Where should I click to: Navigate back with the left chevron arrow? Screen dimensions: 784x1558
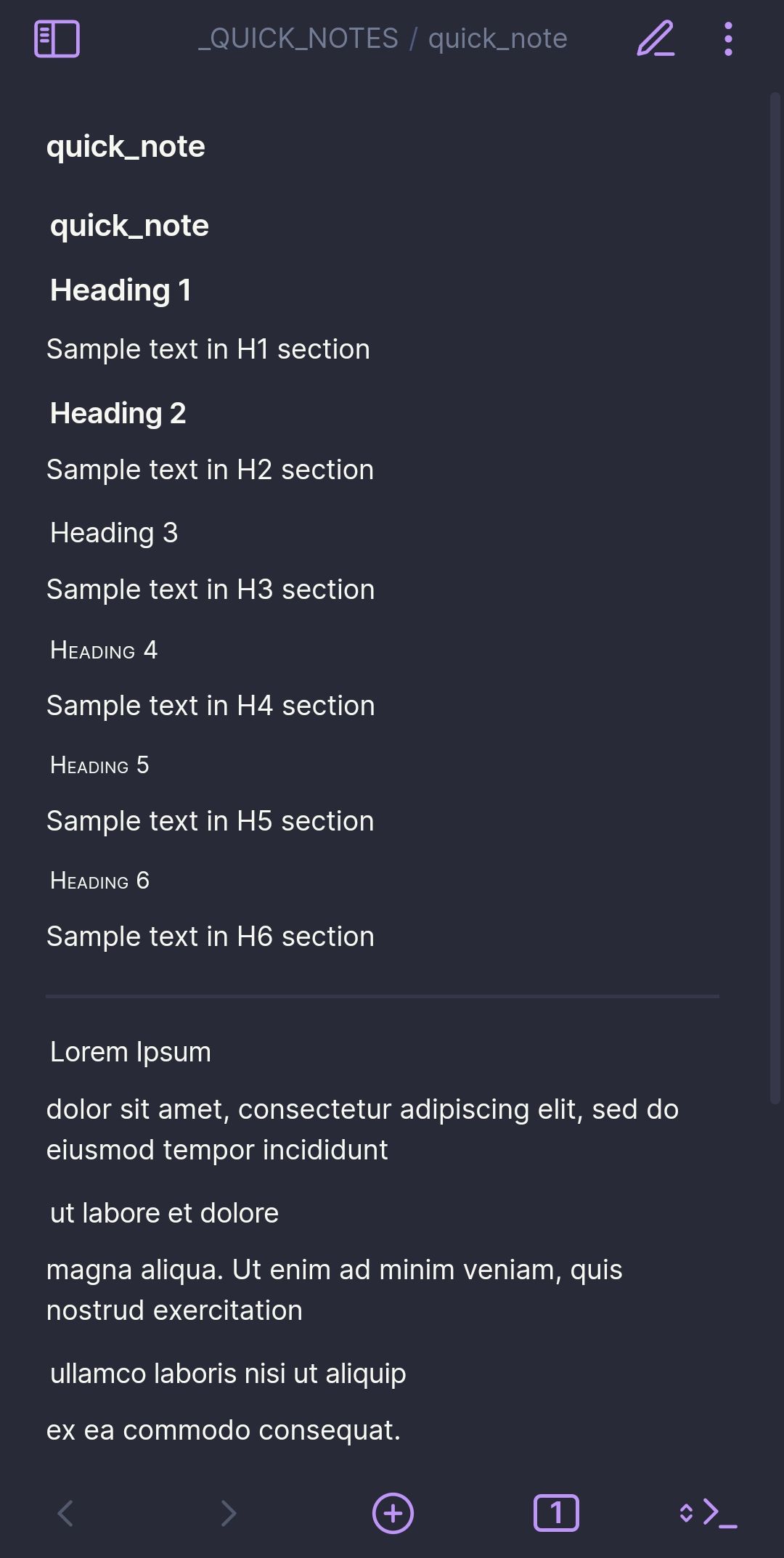point(64,1513)
